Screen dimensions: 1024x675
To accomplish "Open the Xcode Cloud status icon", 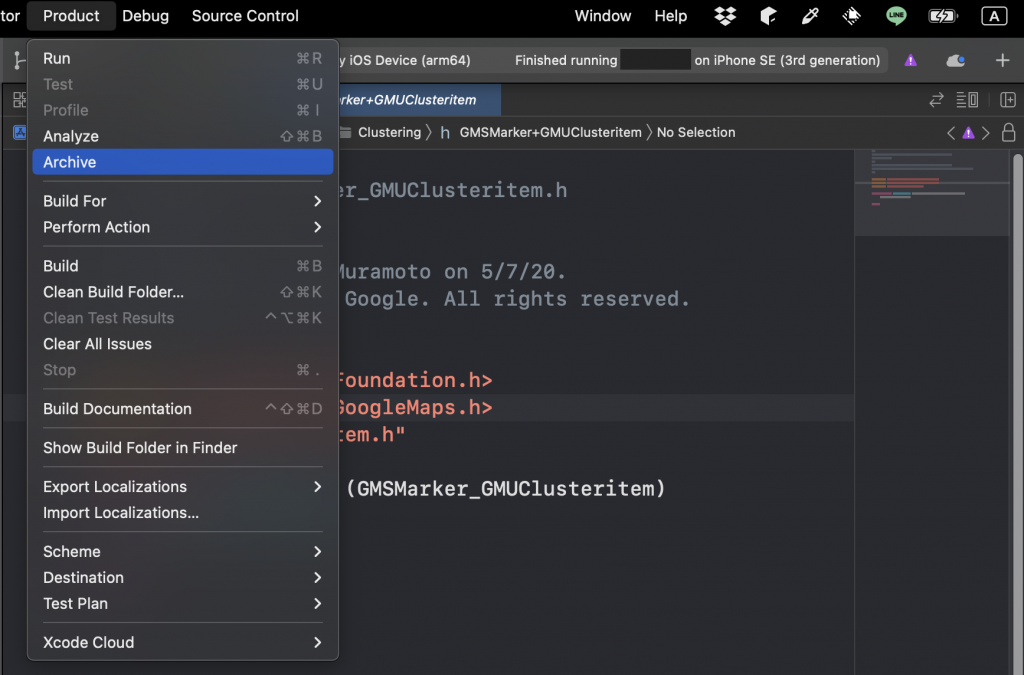I will (x=956, y=61).
